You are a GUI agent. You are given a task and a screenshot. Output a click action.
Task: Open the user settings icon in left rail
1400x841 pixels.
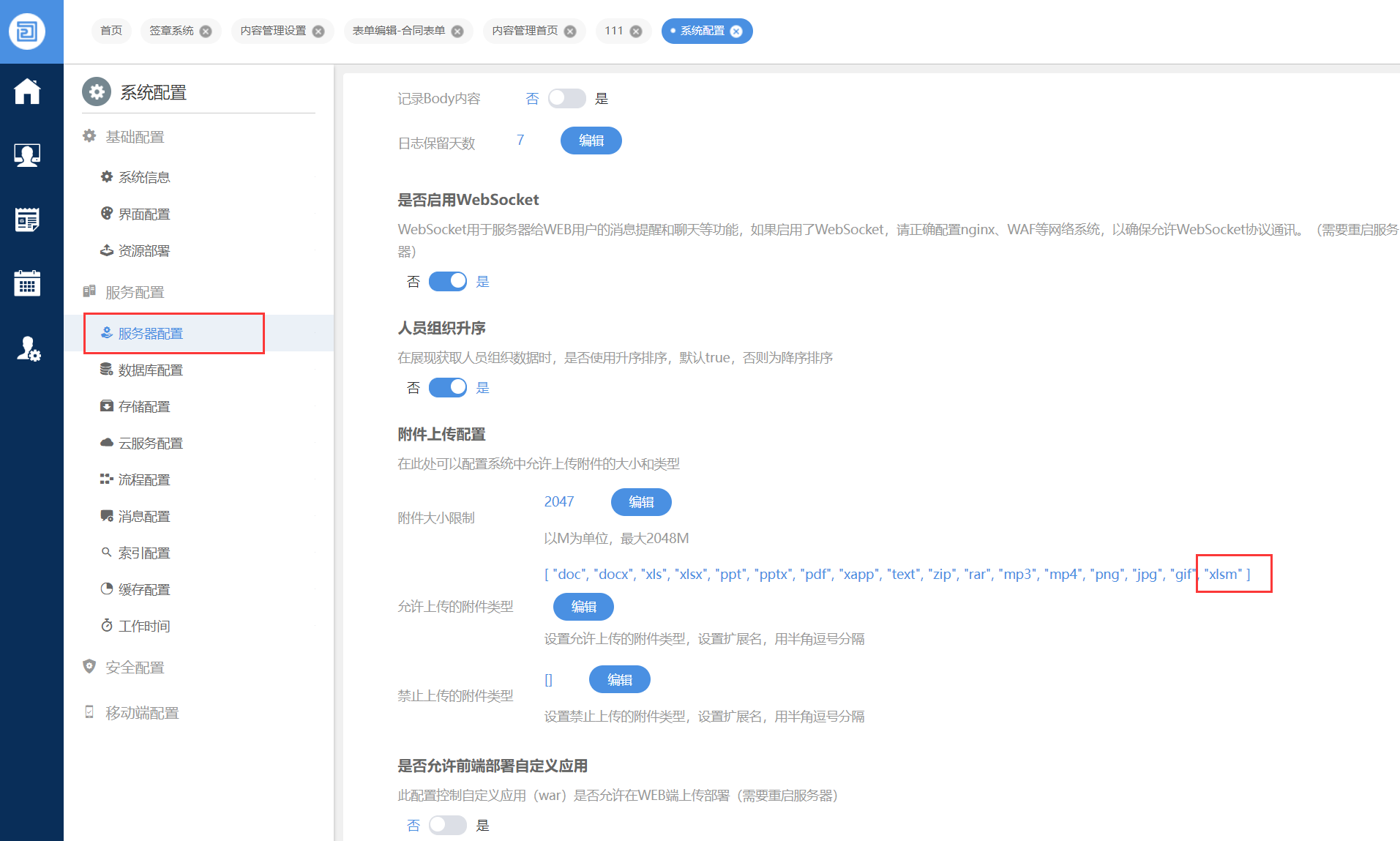coord(29,348)
